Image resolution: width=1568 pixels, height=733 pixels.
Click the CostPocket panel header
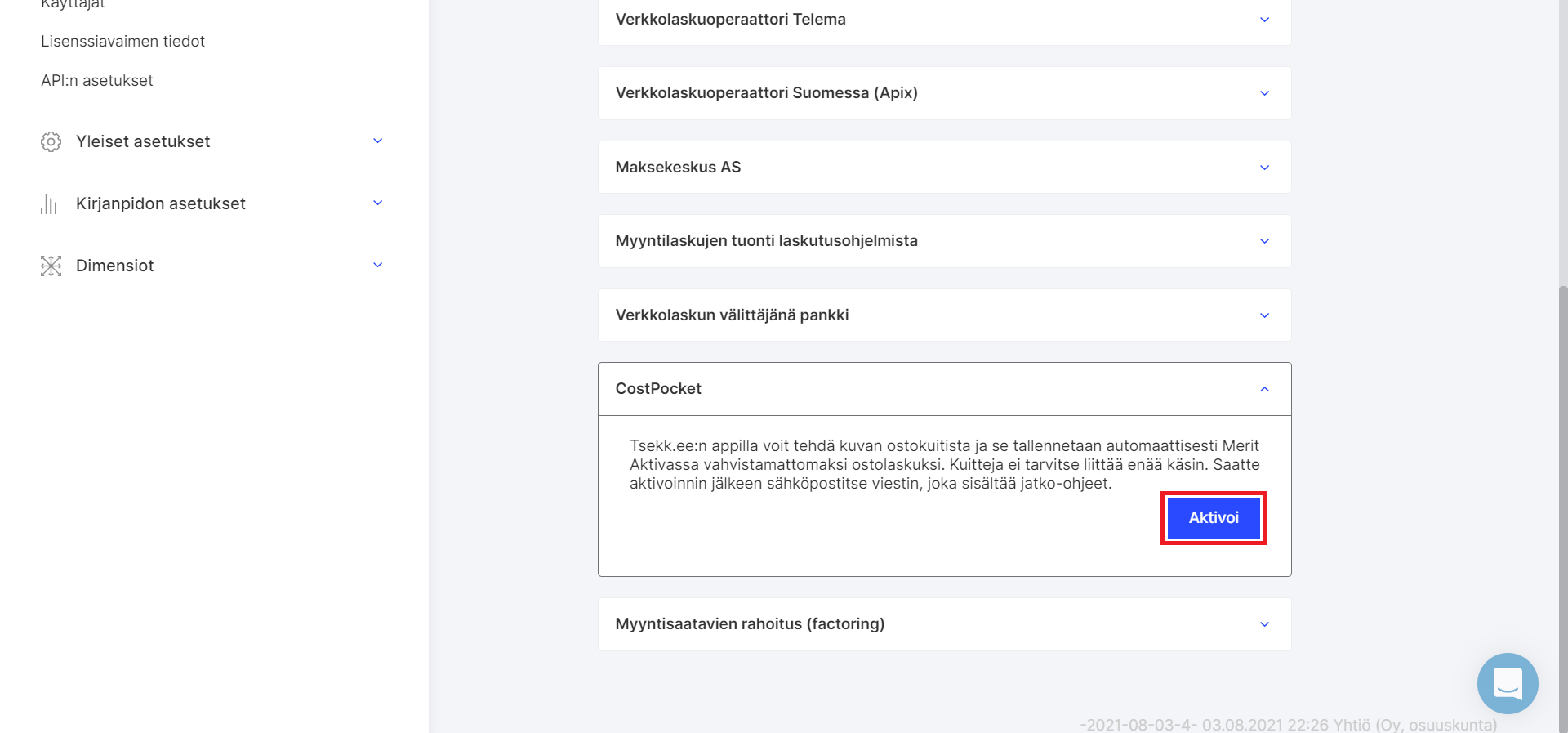[x=944, y=389]
